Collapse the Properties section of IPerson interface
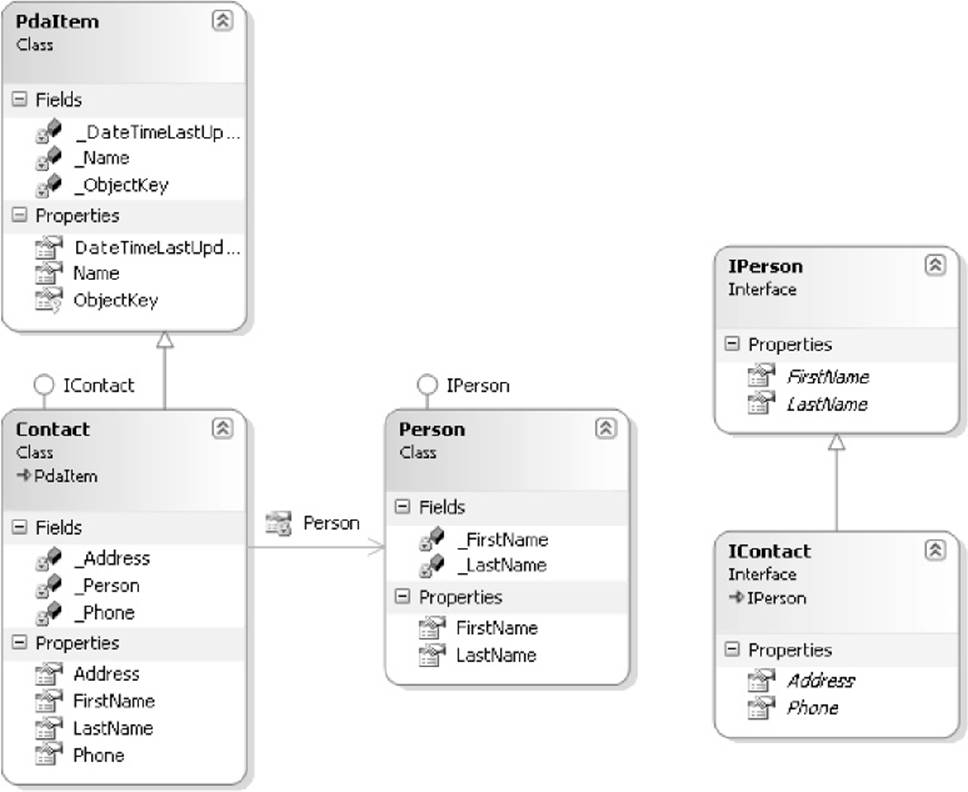 732,344
